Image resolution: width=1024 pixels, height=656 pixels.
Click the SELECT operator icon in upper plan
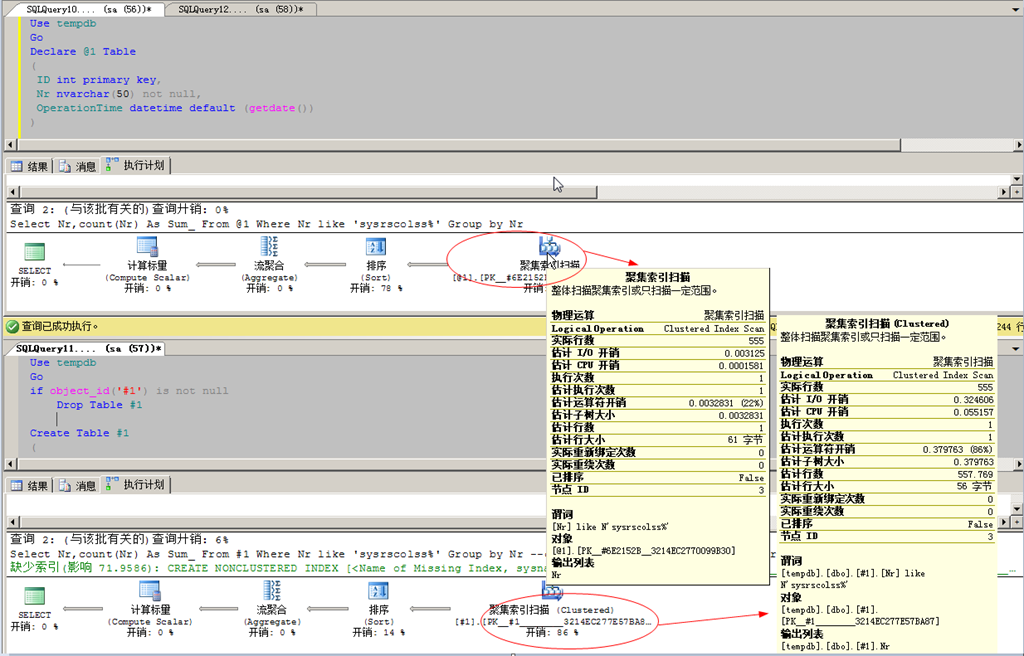click(35, 251)
